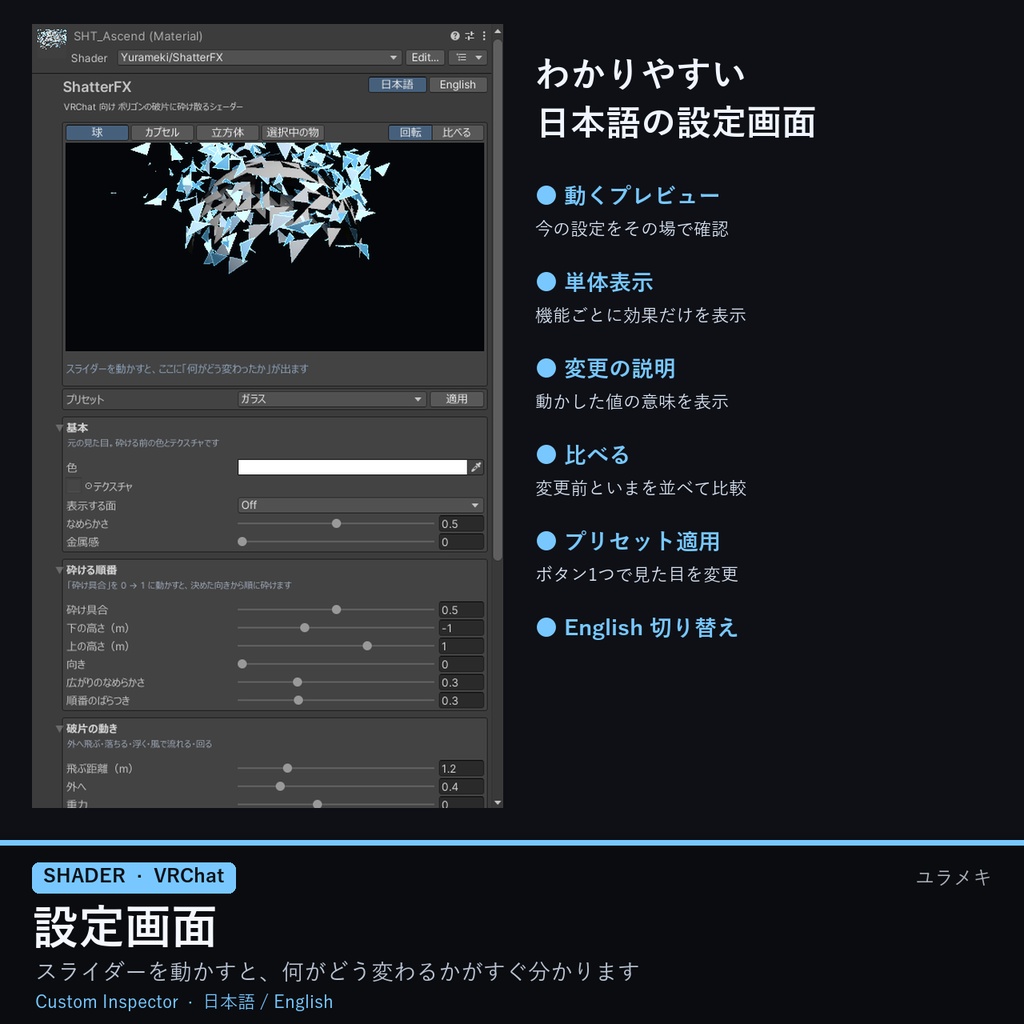Click the English 切り替え feature heading
This screenshot has width=1024, height=1024.
pyautogui.click(x=651, y=628)
